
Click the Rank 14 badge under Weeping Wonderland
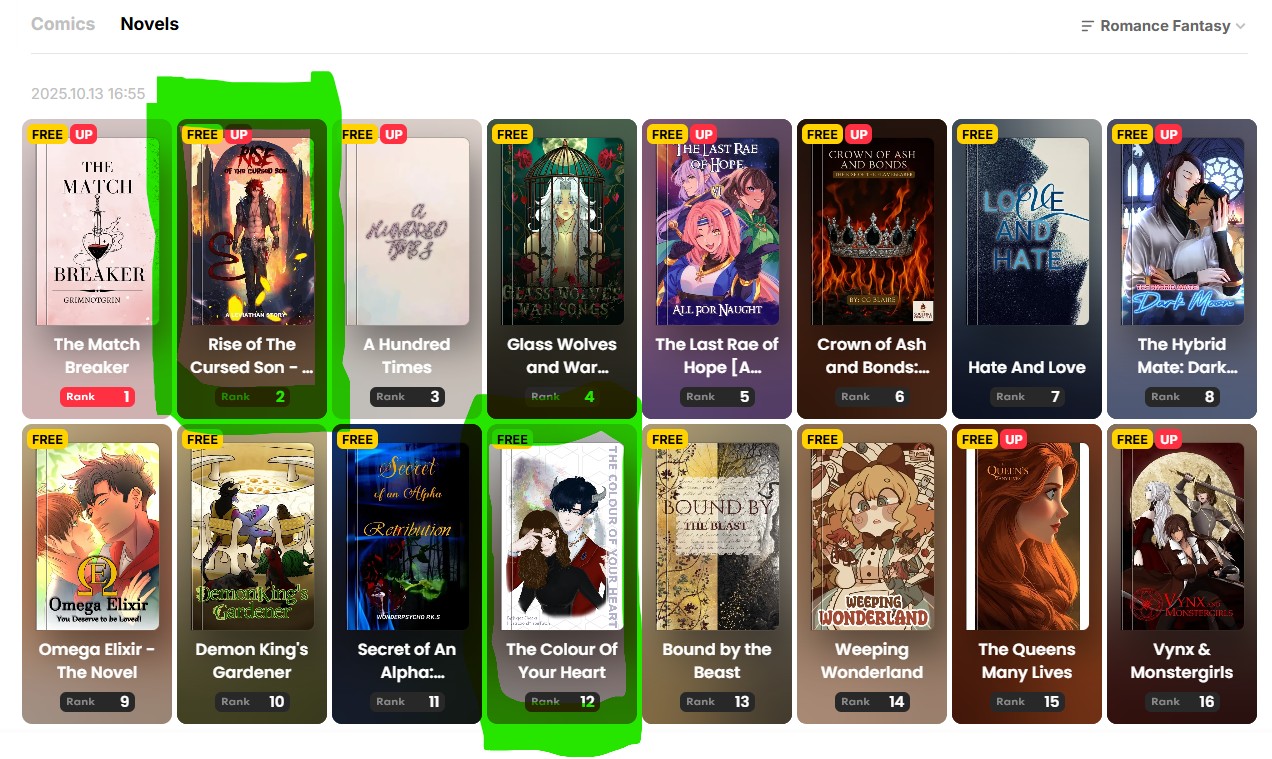(x=872, y=702)
